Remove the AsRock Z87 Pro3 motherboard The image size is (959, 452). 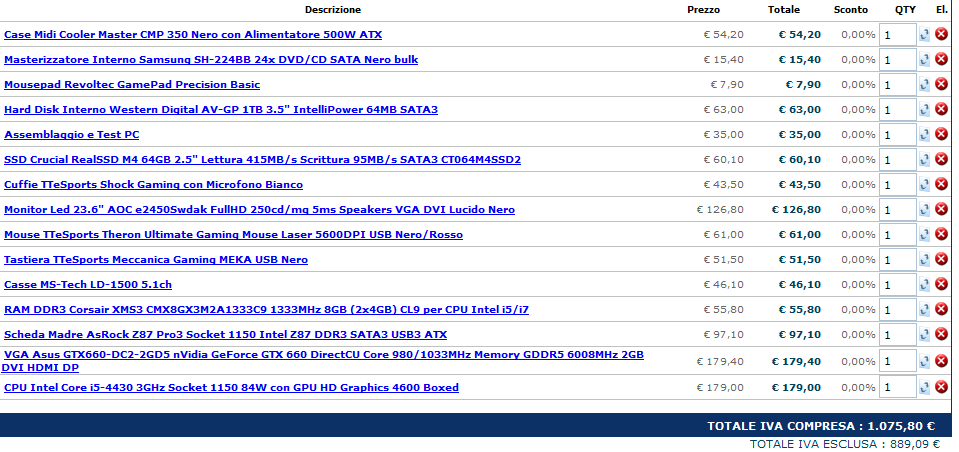click(x=941, y=335)
